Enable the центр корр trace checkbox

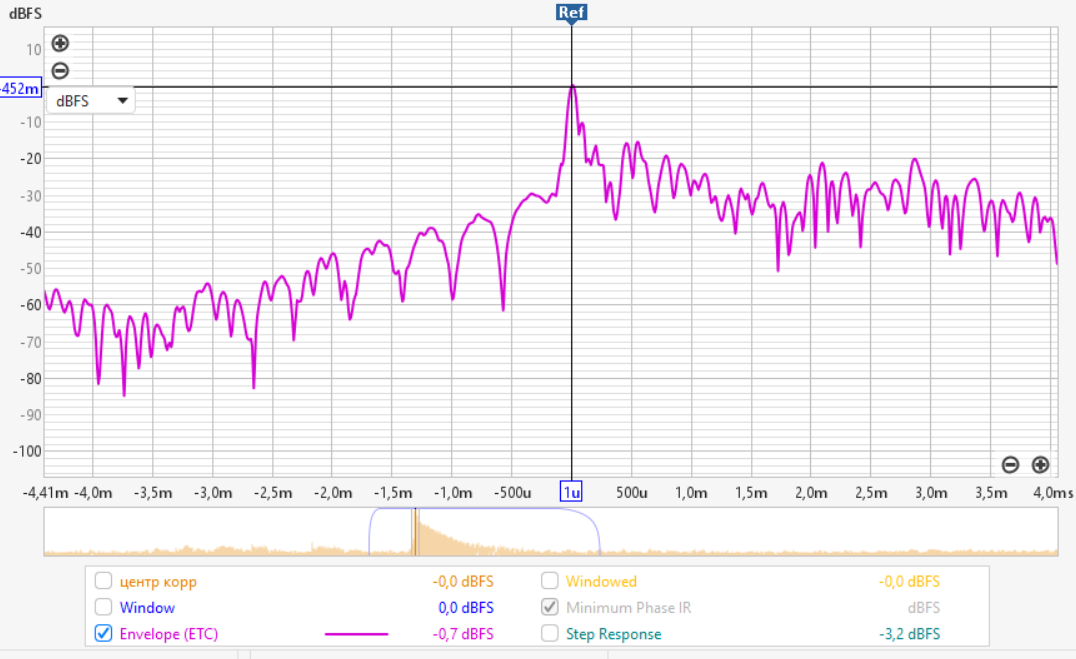pos(103,581)
